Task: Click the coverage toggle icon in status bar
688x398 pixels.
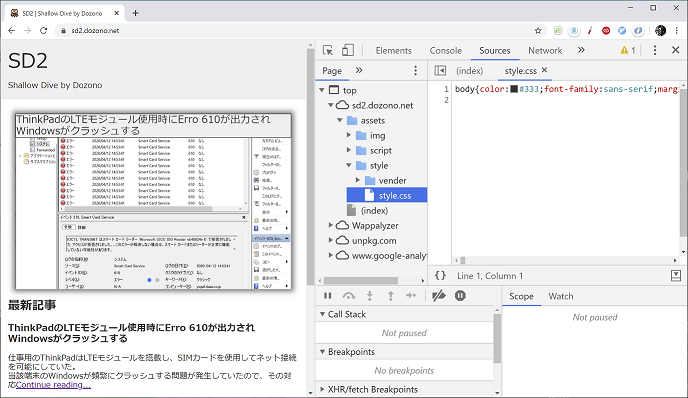Action: coord(676,276)
